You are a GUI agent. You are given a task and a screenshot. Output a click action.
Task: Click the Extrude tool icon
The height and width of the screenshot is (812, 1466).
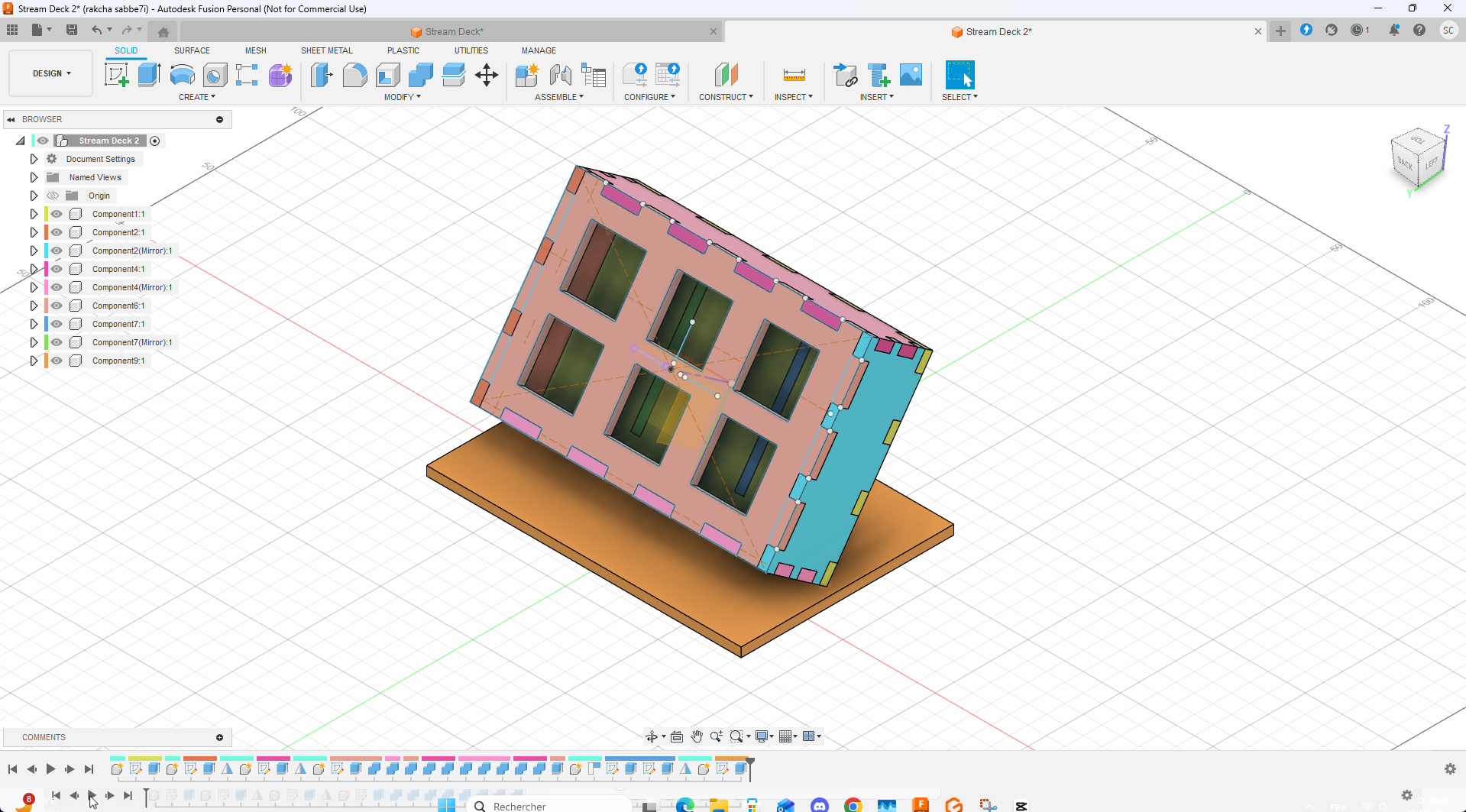pos(149,75)
